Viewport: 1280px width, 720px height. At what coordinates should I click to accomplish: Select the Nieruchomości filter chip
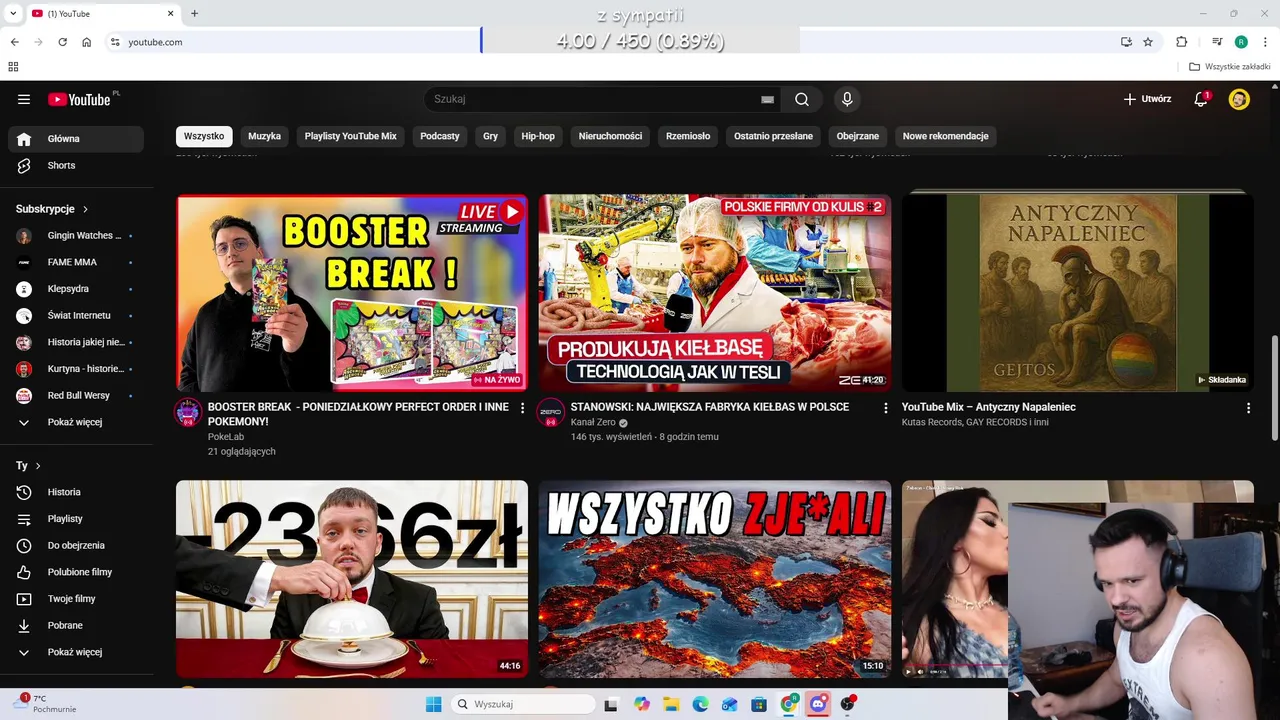610,136
